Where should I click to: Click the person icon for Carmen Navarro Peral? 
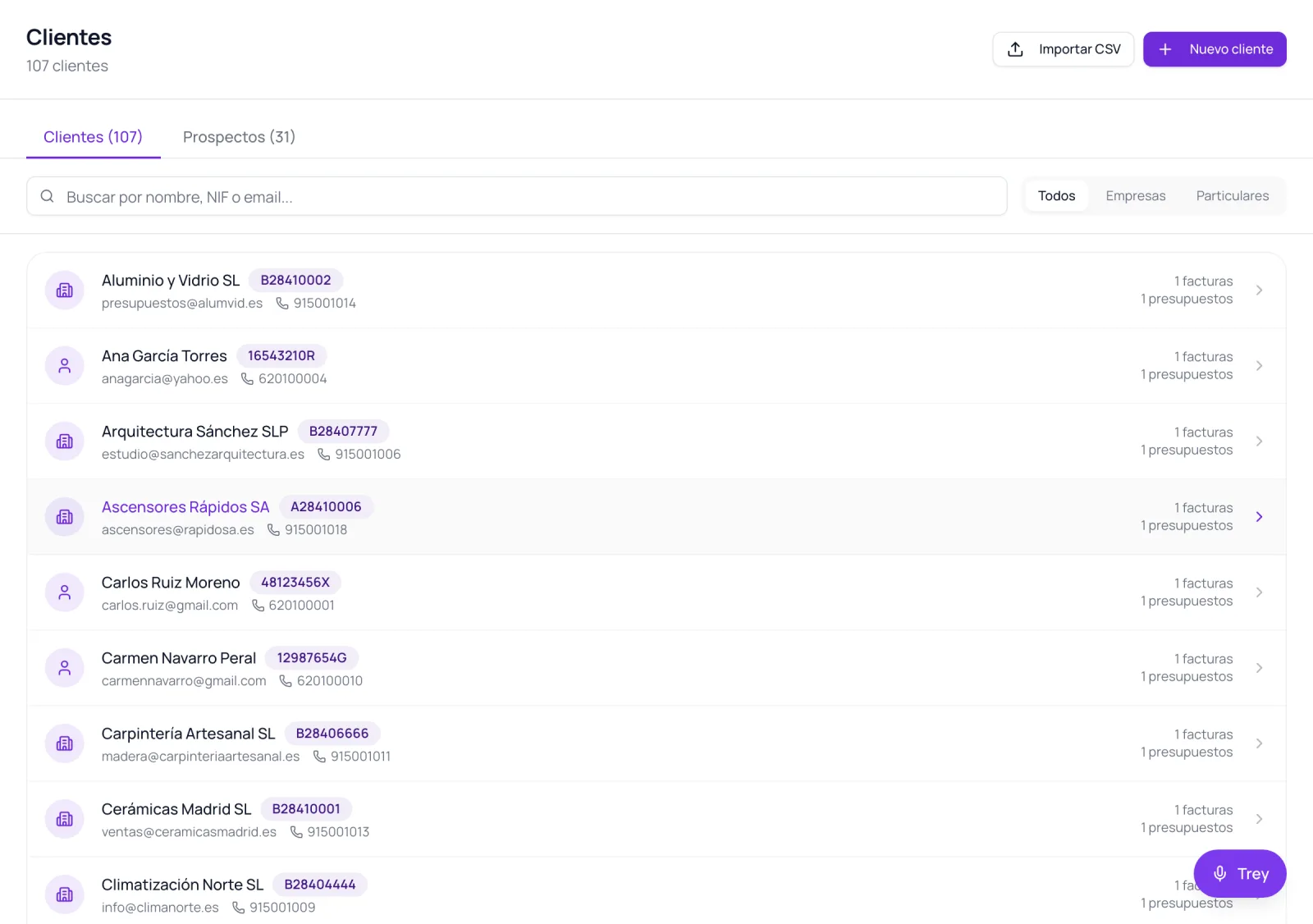[65, 668]
